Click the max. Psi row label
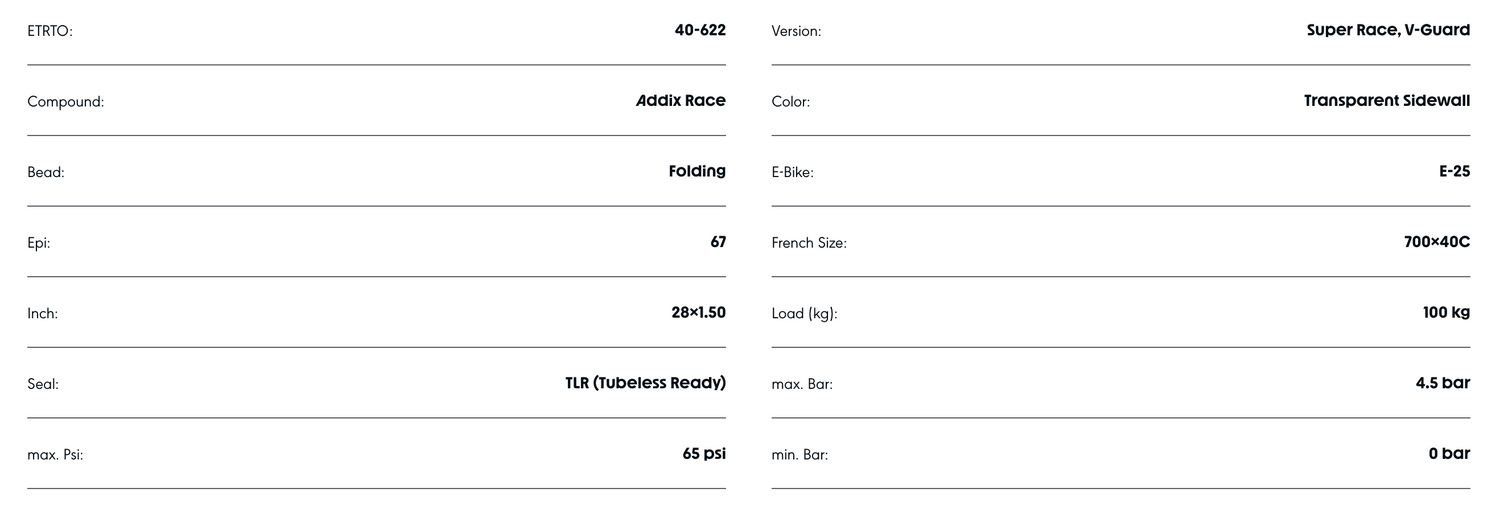 click(55, 455)
